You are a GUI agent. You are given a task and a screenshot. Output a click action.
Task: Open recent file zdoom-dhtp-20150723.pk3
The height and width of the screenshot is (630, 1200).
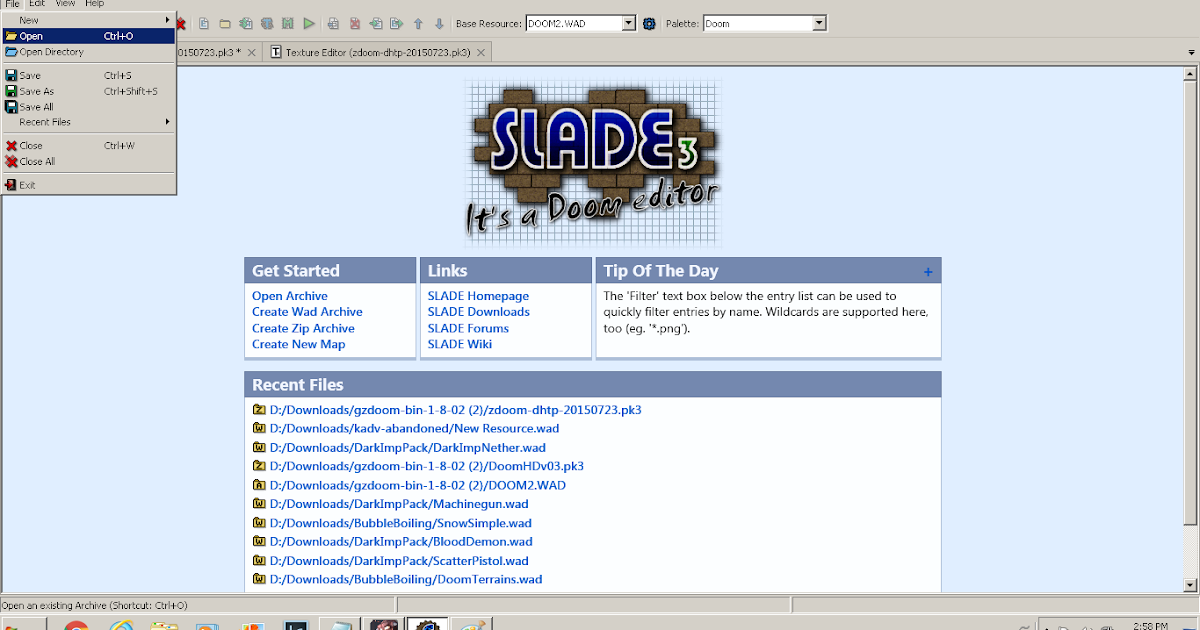[455, 410]
